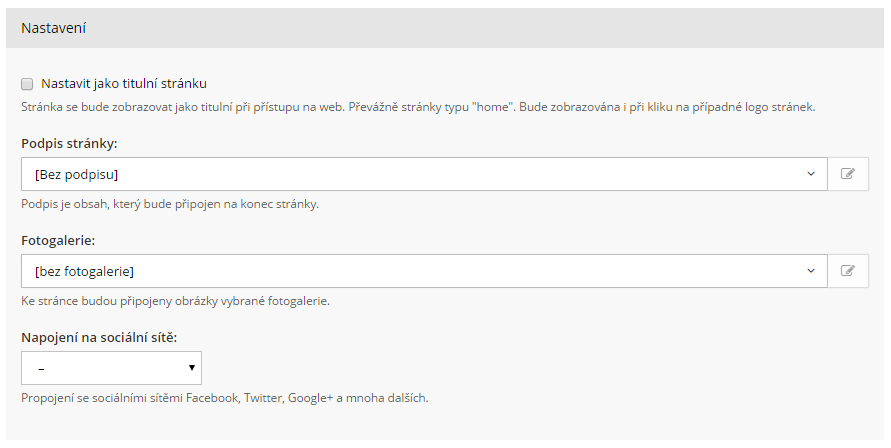Click the "Napojení na sociální sítě:" field label

99,338
